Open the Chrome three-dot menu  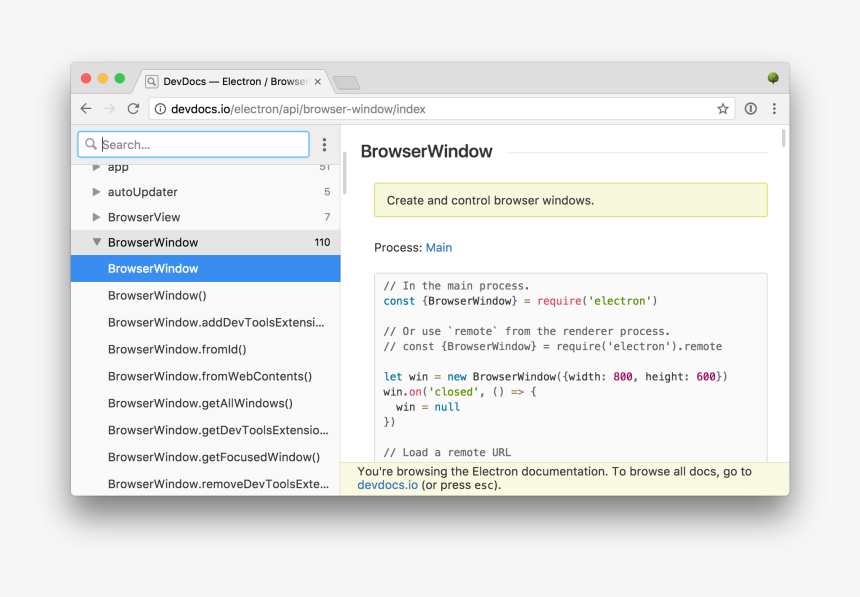(x=774, y=109)
